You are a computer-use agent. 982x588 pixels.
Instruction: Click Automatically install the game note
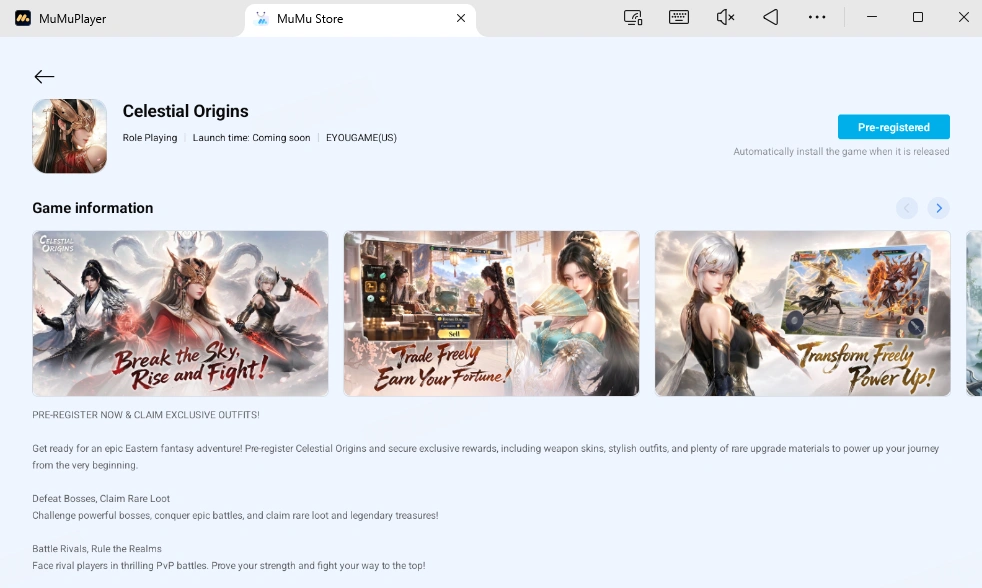point(841,152)
